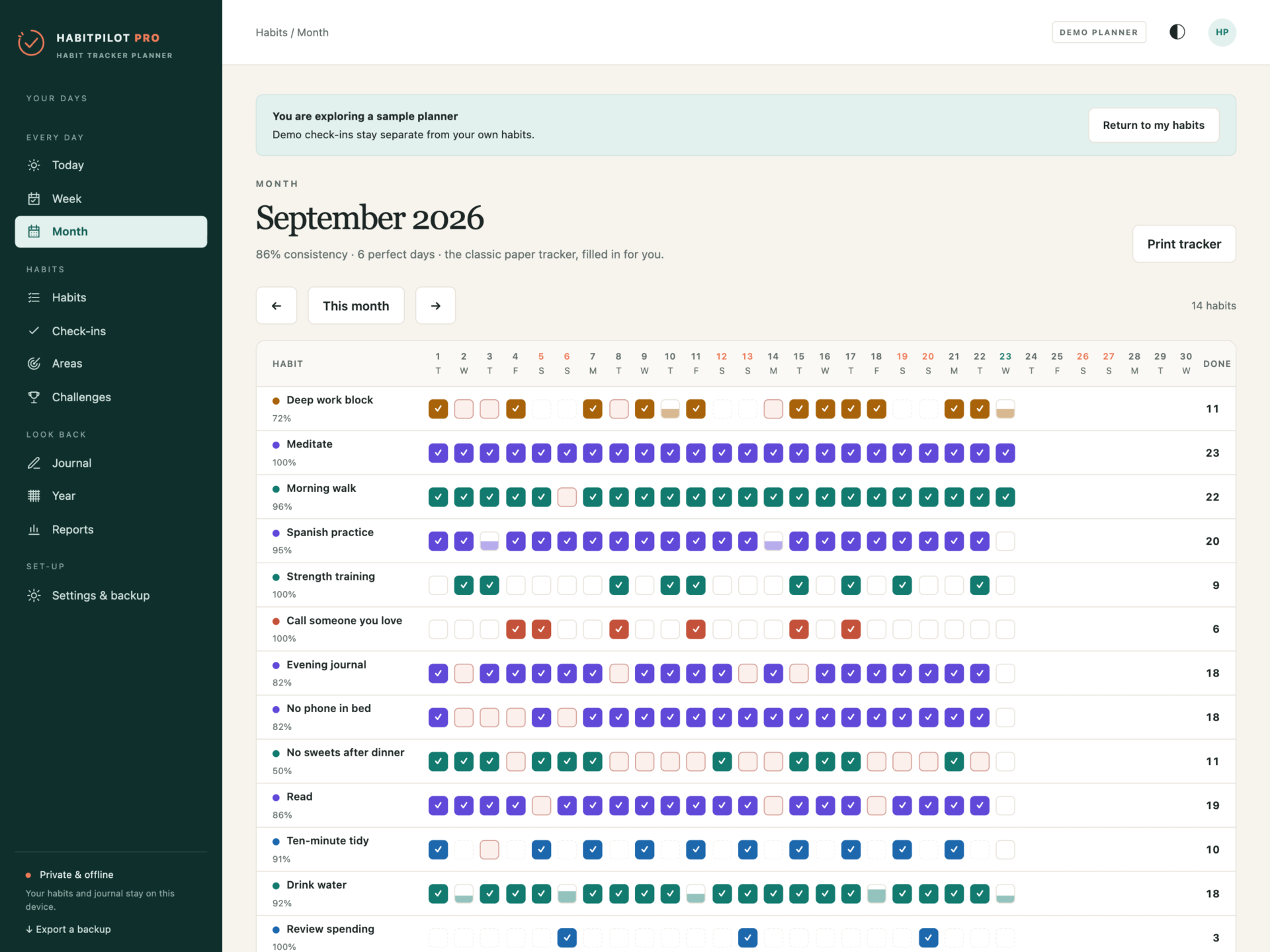Image resolution: width=1270 pixels, height=952 pixels.
Task: Click Return to my habits button
Action: pyautogui.click(x=1154, y=125)
